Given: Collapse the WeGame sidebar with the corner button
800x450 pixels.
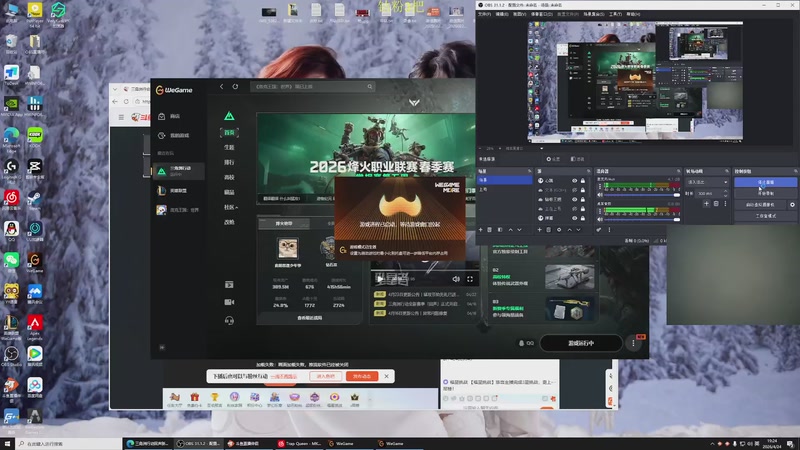Looking at the screenshot, I should coord(162,347).
